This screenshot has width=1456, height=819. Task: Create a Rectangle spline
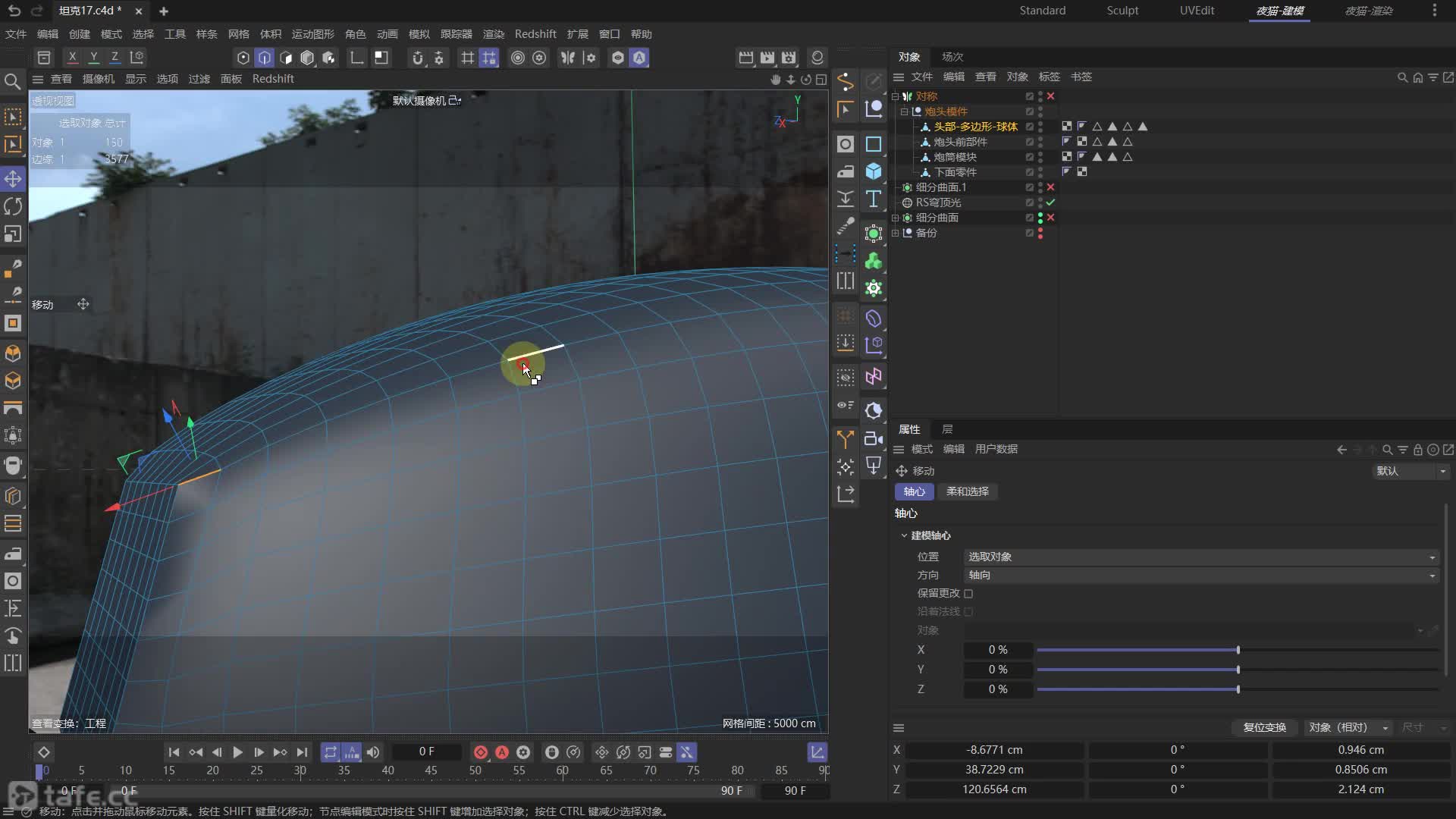click(x=874, y=144)
